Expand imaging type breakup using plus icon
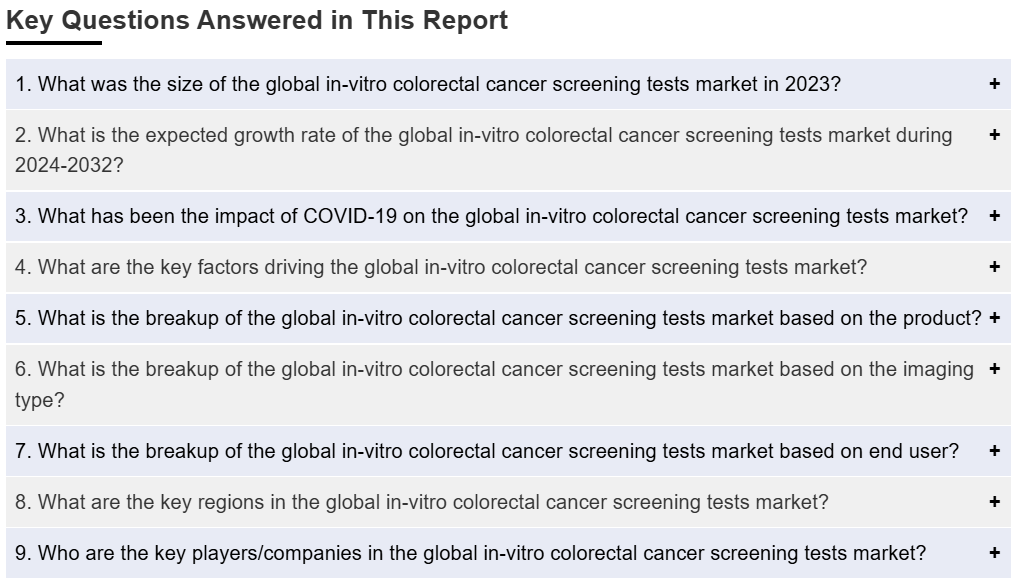This screenshot has width=1015, height=581. point(994,369)
